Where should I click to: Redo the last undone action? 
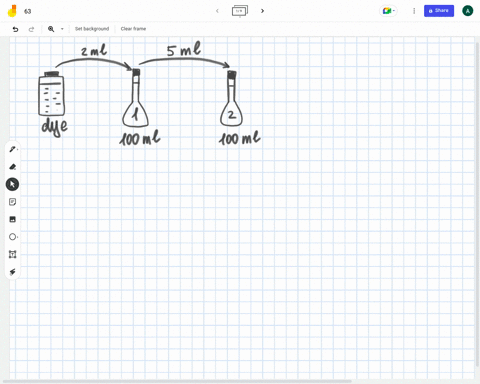pyautogui.click(x=31, y=29)
